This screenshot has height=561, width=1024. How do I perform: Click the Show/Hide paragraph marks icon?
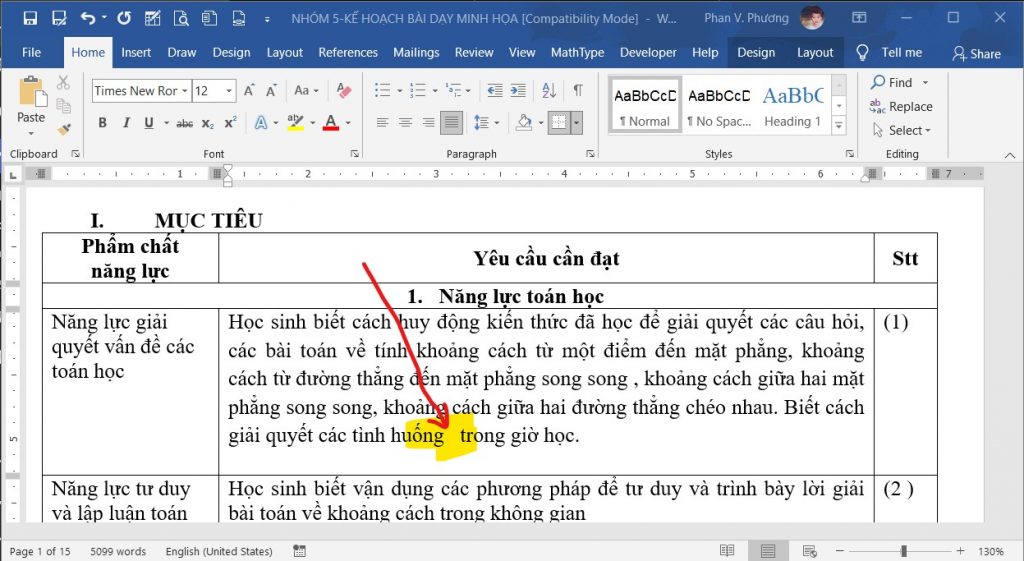pyautogui.click(x=578, y=90)
